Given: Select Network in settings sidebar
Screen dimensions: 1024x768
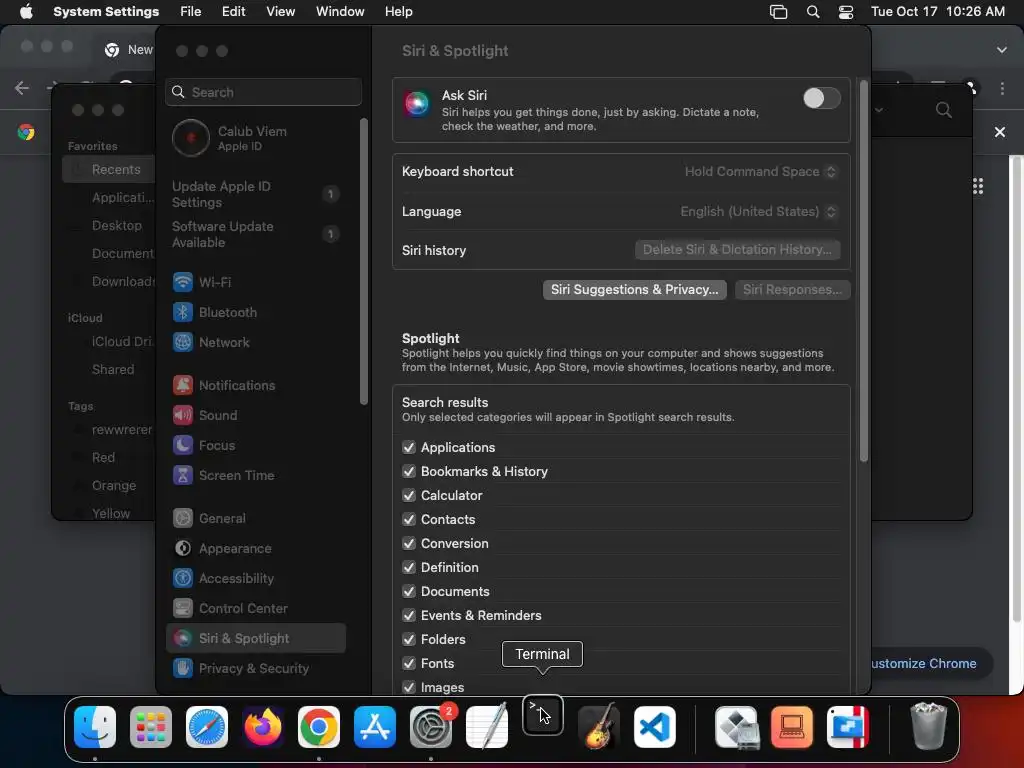Looking at the screenshot, I should pos(256,342).
